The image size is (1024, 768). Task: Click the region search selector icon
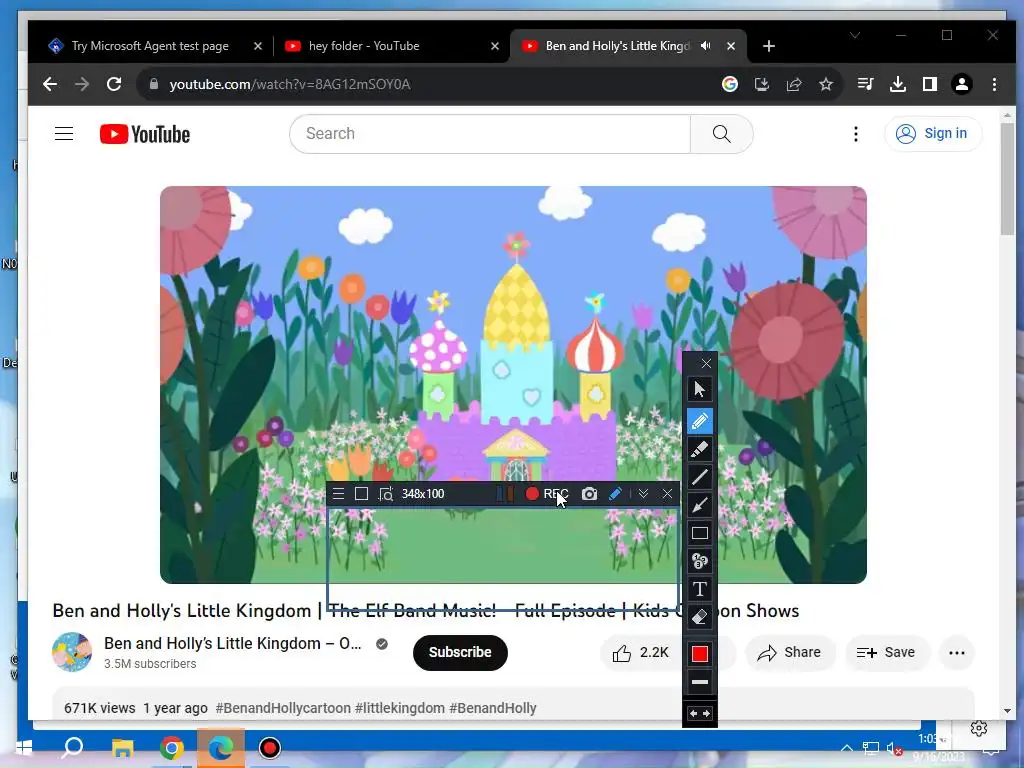[x=386, y=494]
